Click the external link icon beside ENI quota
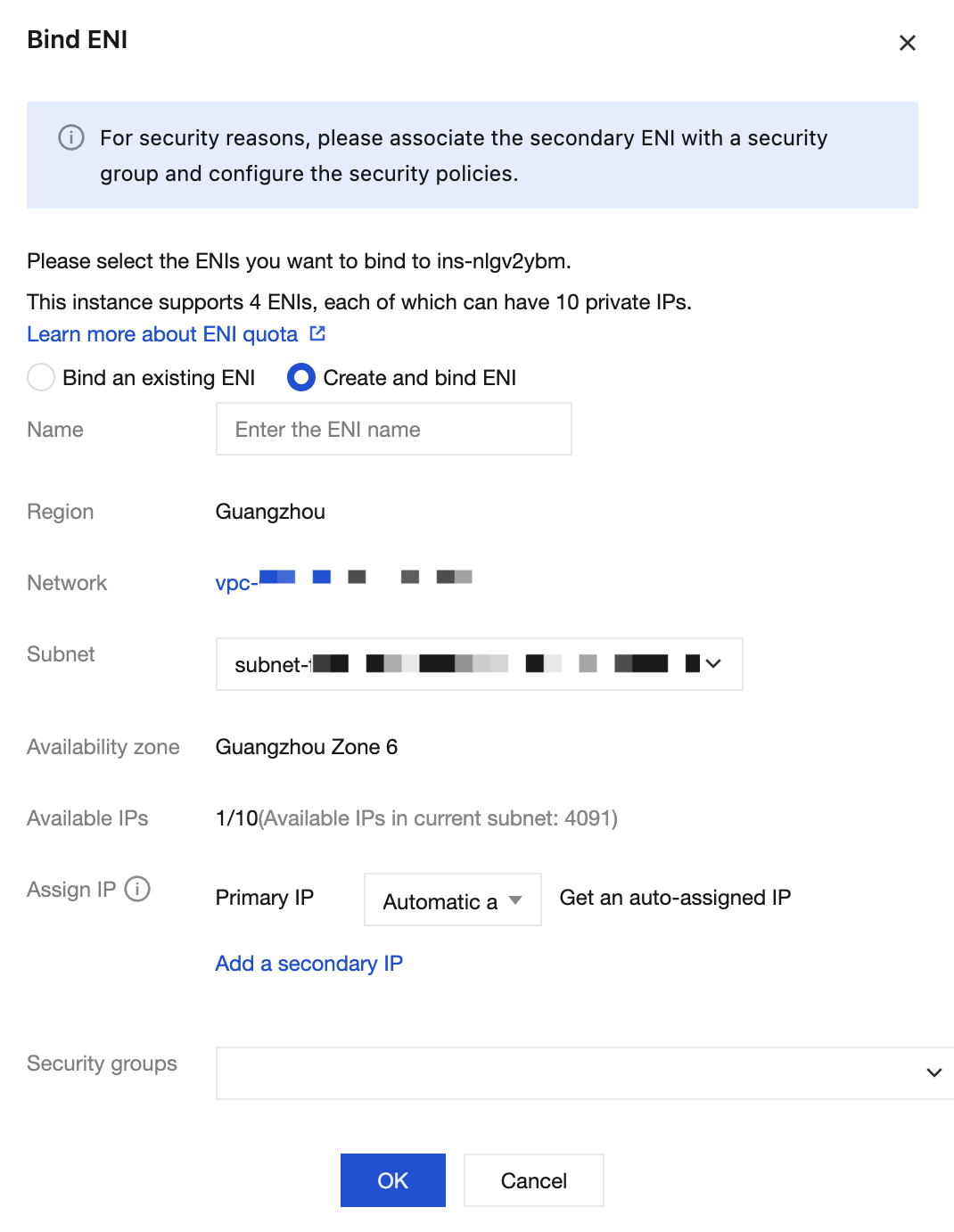This screenshot has height=1232, width=954. point(317,333)
